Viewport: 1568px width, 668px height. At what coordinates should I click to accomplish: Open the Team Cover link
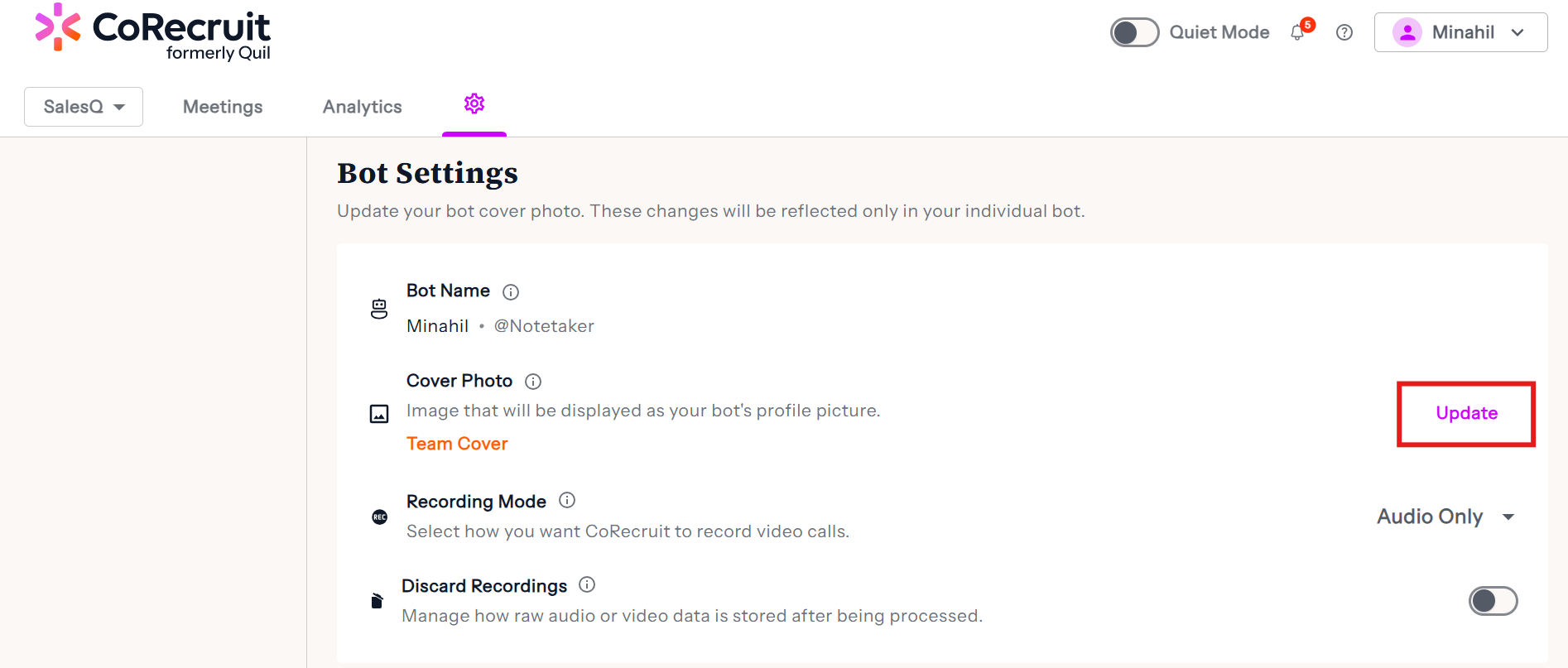point(457,444)
